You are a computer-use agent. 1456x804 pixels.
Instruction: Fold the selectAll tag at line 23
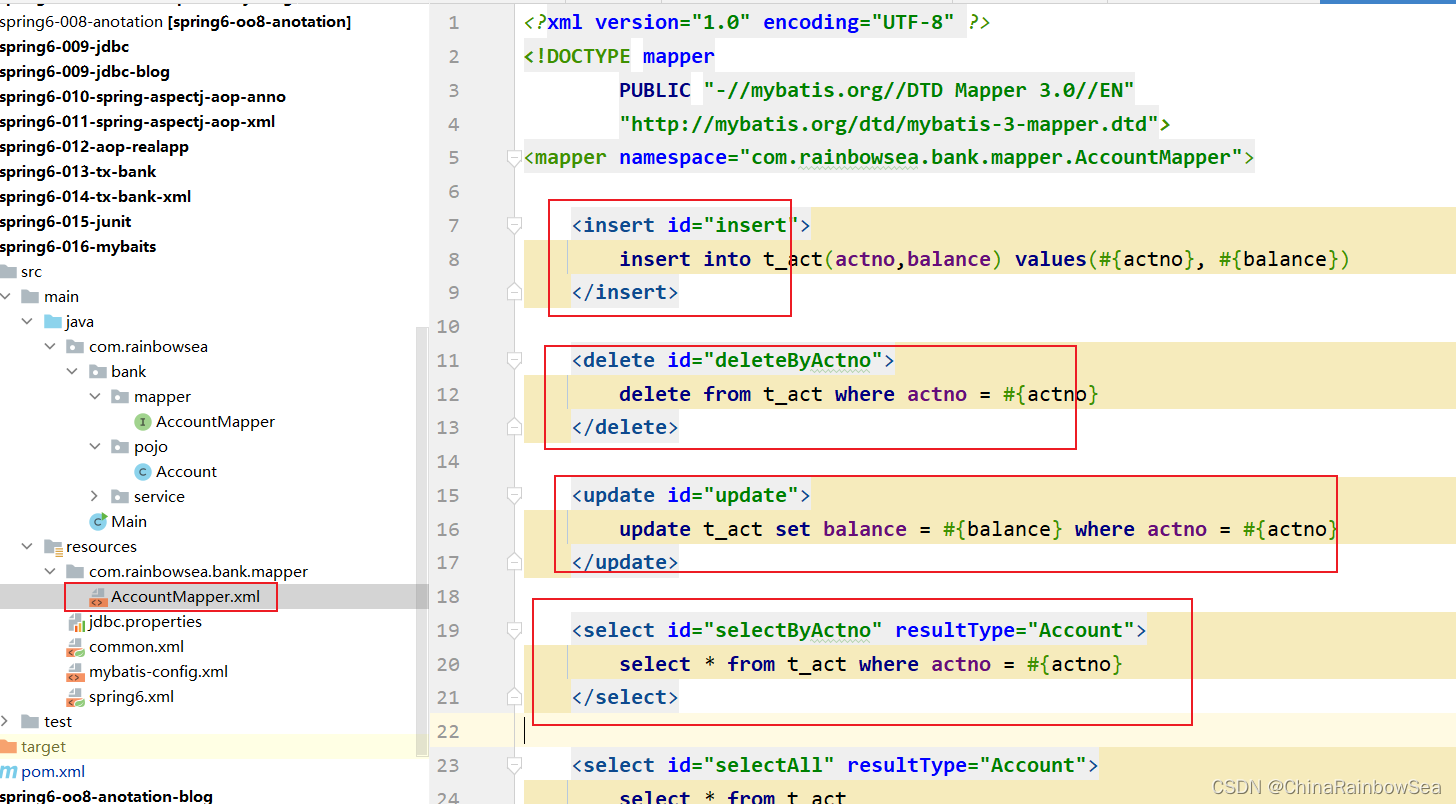pos(514,765)
